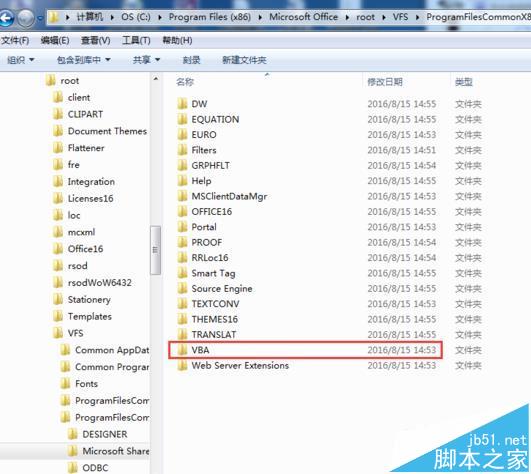Image resolution: width=531 pixels, height=474 pixels.
Task: Click the Web Server Extensions folder icon
Action: (x=182, y=365)
